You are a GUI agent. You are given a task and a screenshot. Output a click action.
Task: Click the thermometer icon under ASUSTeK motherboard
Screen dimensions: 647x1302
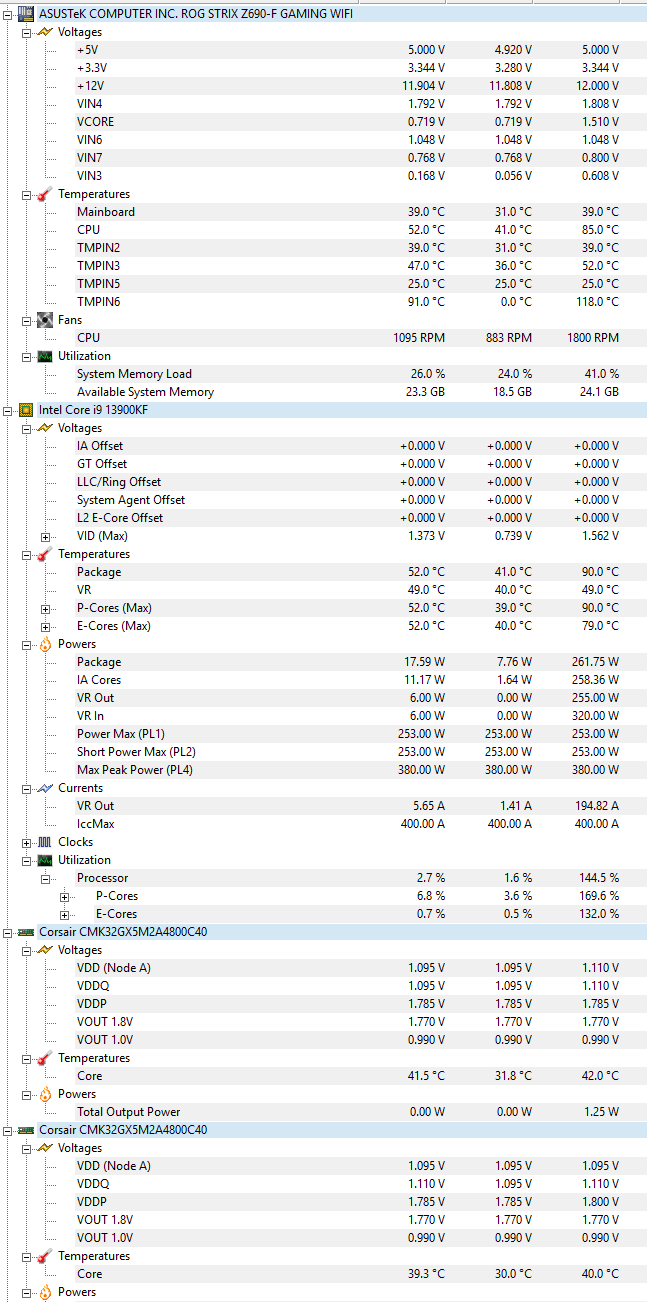click(44, 194)
